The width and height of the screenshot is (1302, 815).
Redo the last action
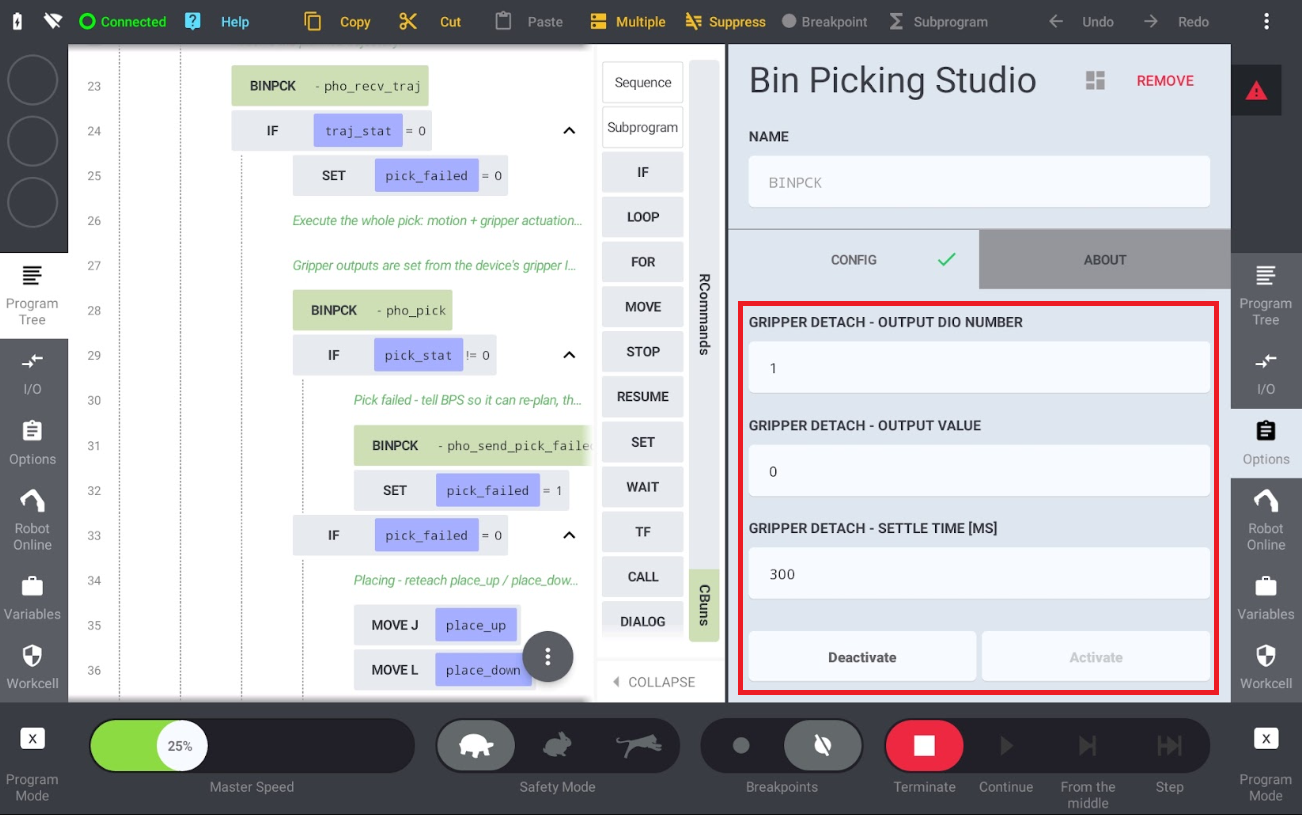[1176, 21]
